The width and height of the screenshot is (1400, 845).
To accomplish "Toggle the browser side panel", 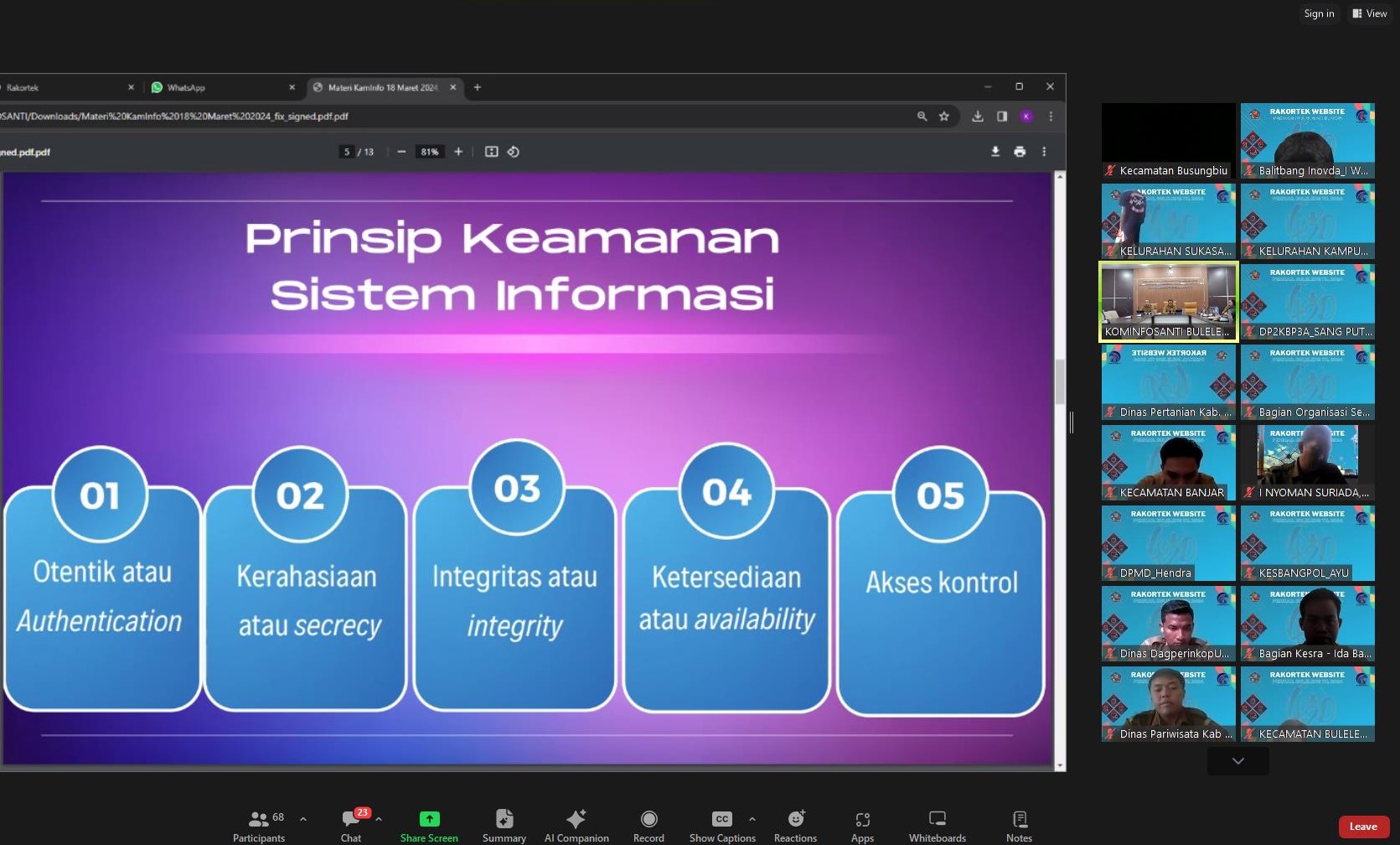I will coord(1001,117).
